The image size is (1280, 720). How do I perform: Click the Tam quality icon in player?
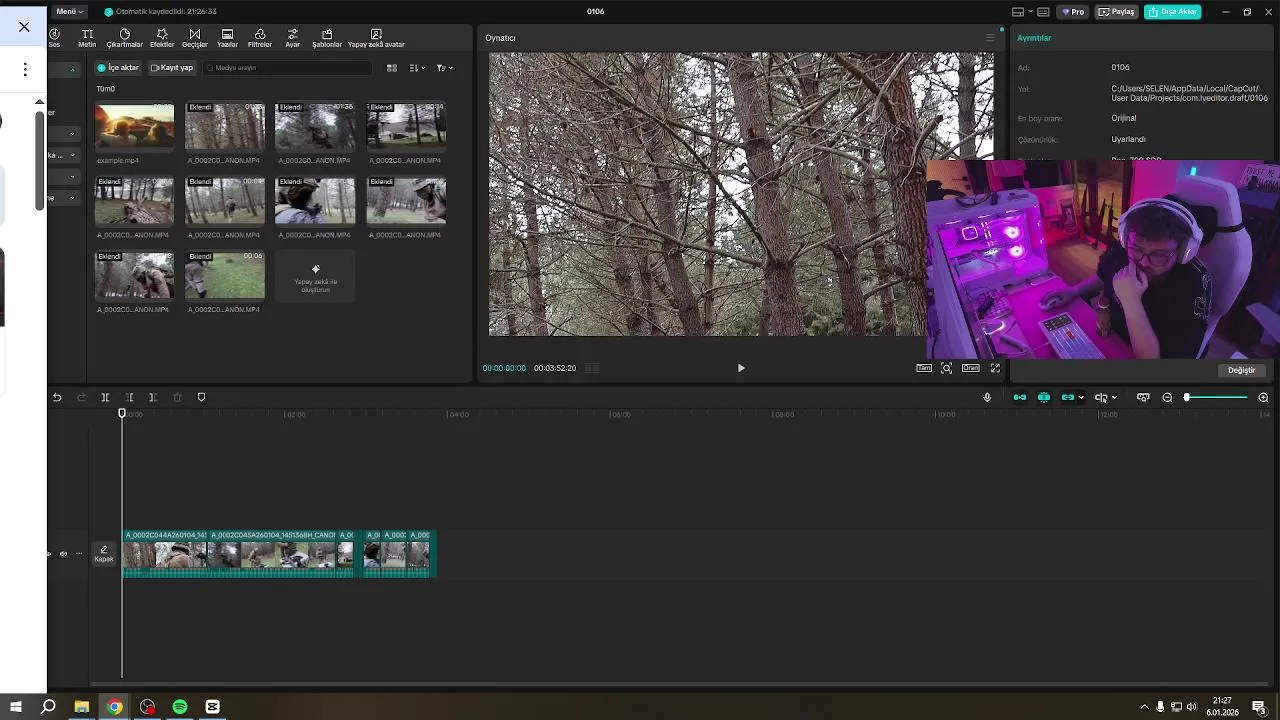pyautogui.click(x=924, y=368)
